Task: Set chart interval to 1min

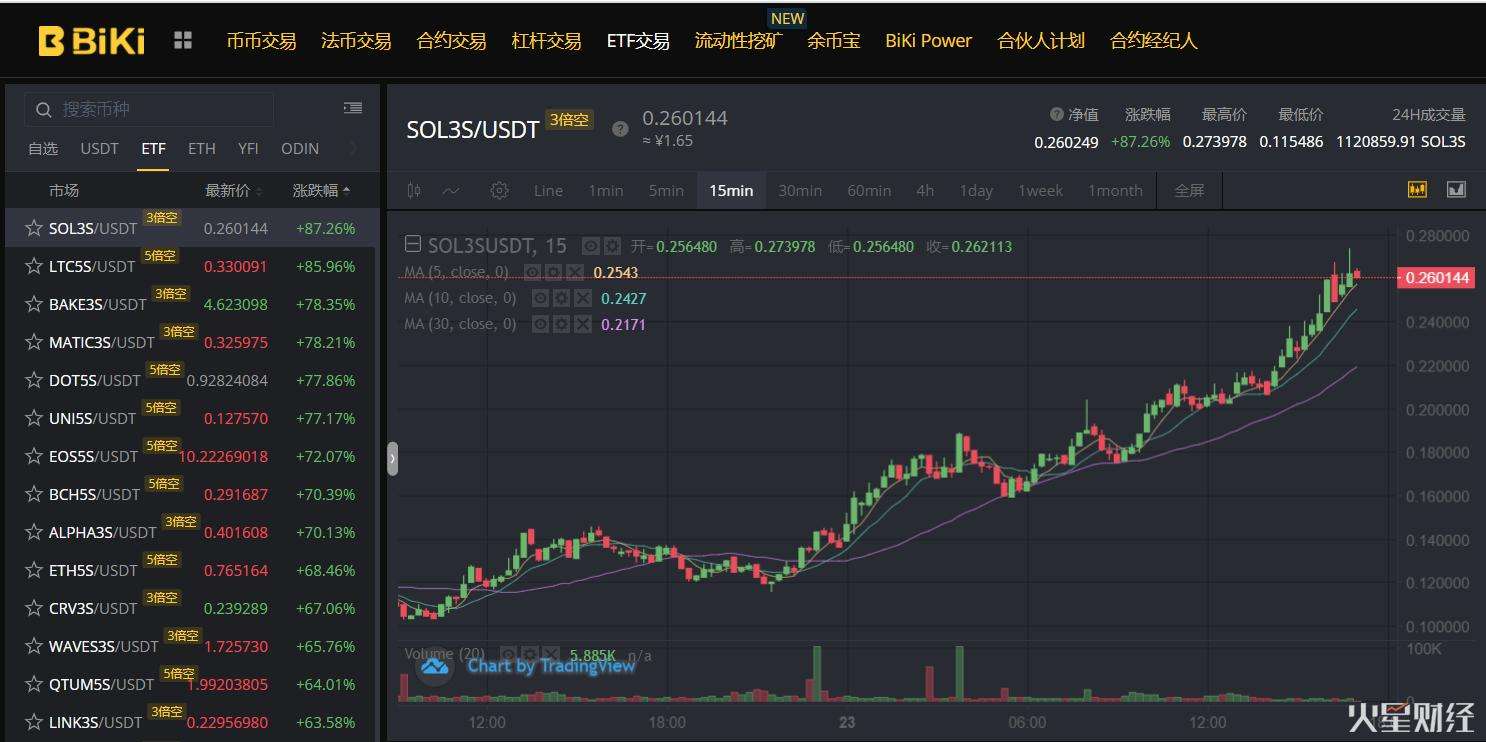Action: coord(605,190)
